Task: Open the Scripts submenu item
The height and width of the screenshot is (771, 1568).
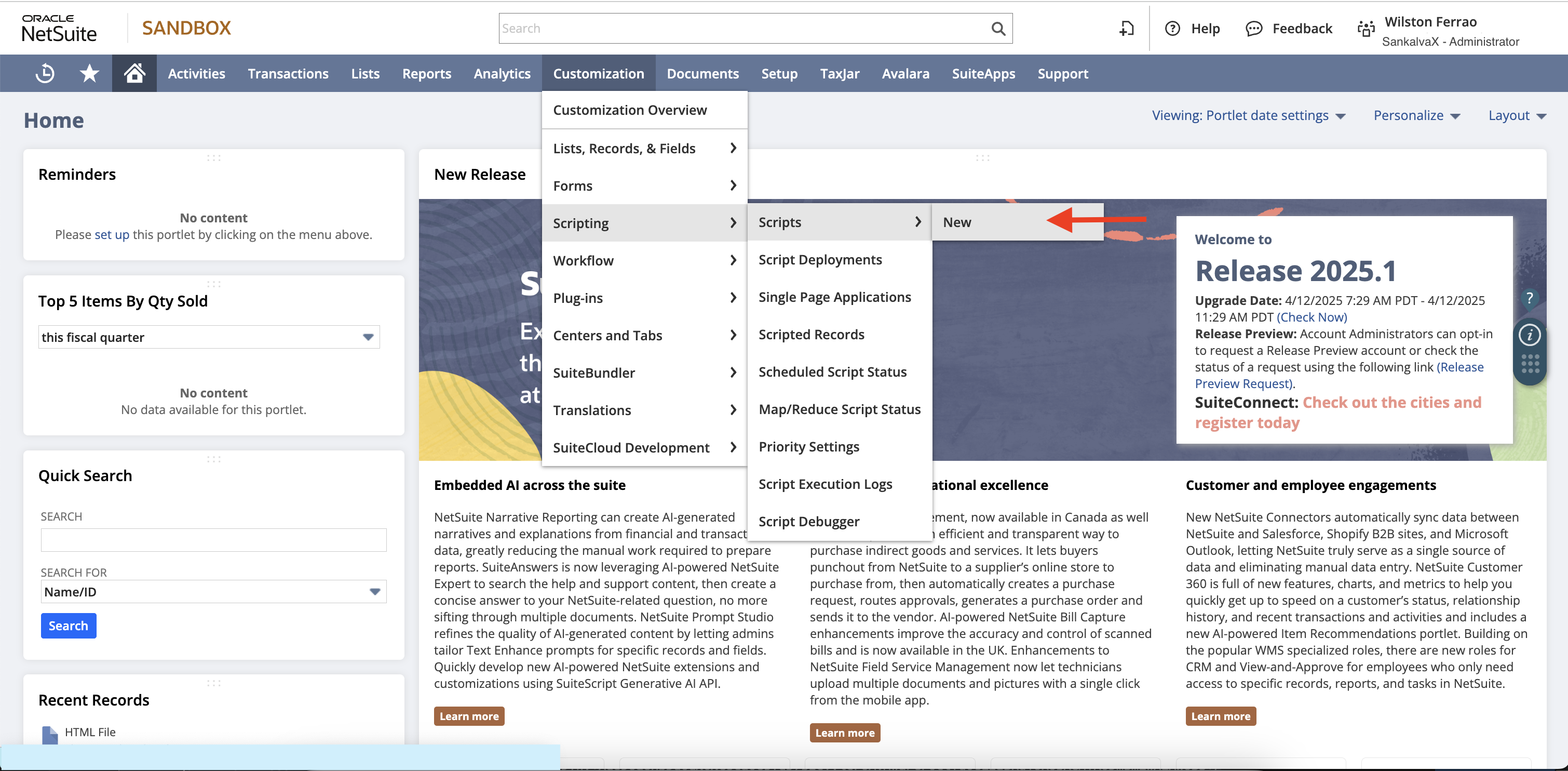Action: (840, 222)
